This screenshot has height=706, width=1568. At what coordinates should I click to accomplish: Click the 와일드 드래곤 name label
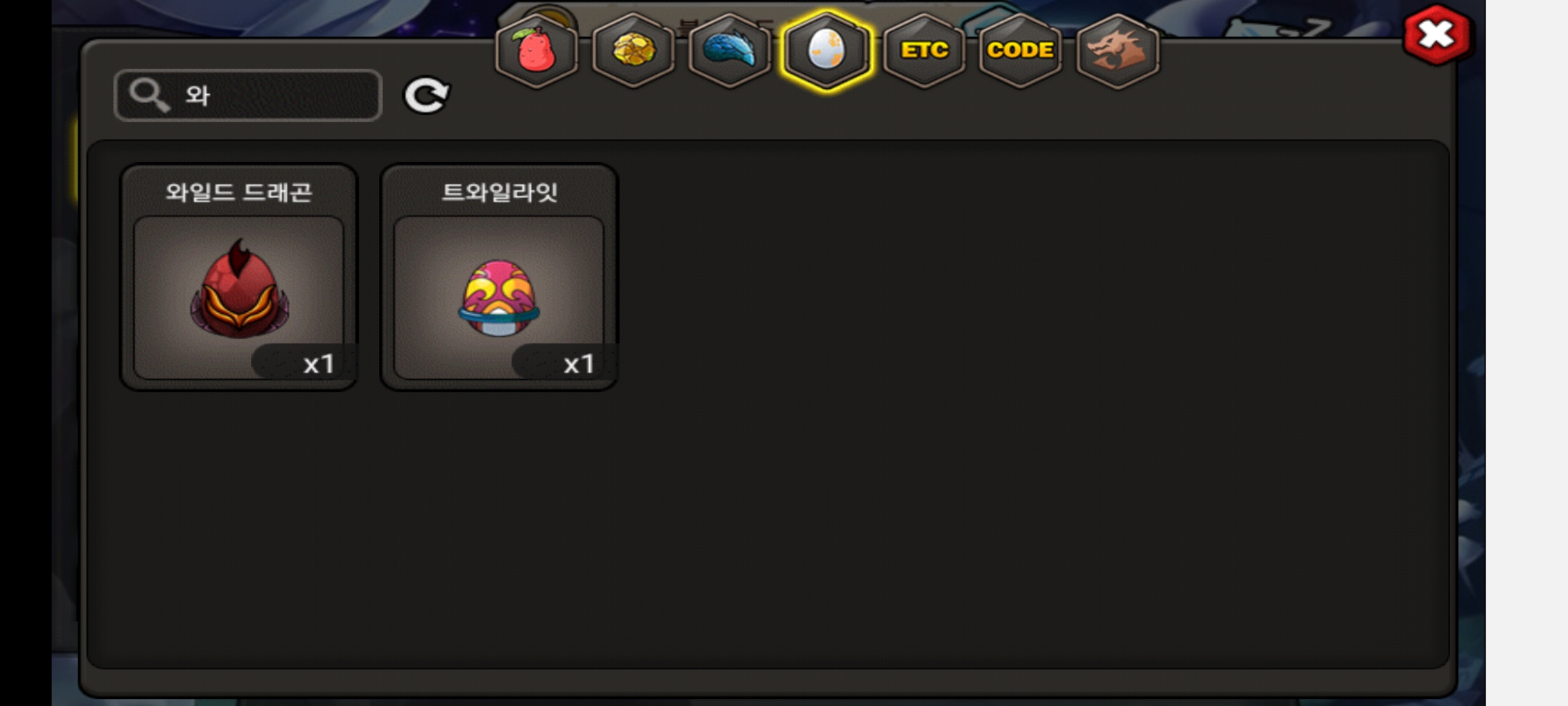pyautogui.click(x=238, y=192)
